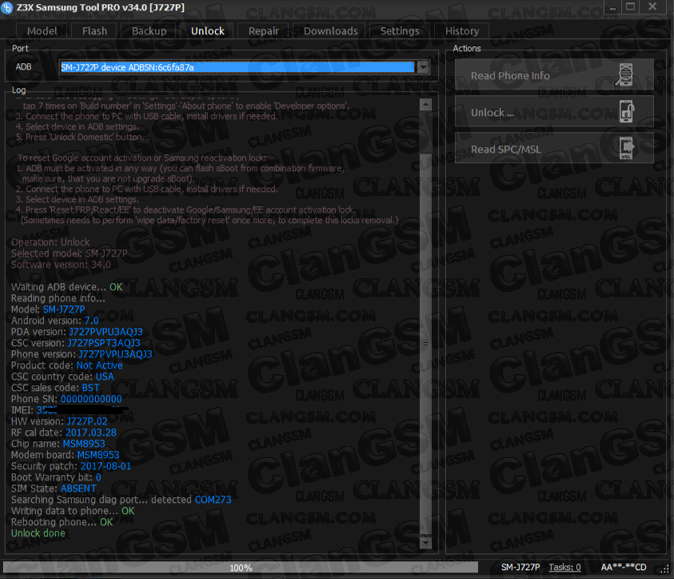Click the SM-J727P status bar label
Viewport: 674px width, 579px height.
520,567
